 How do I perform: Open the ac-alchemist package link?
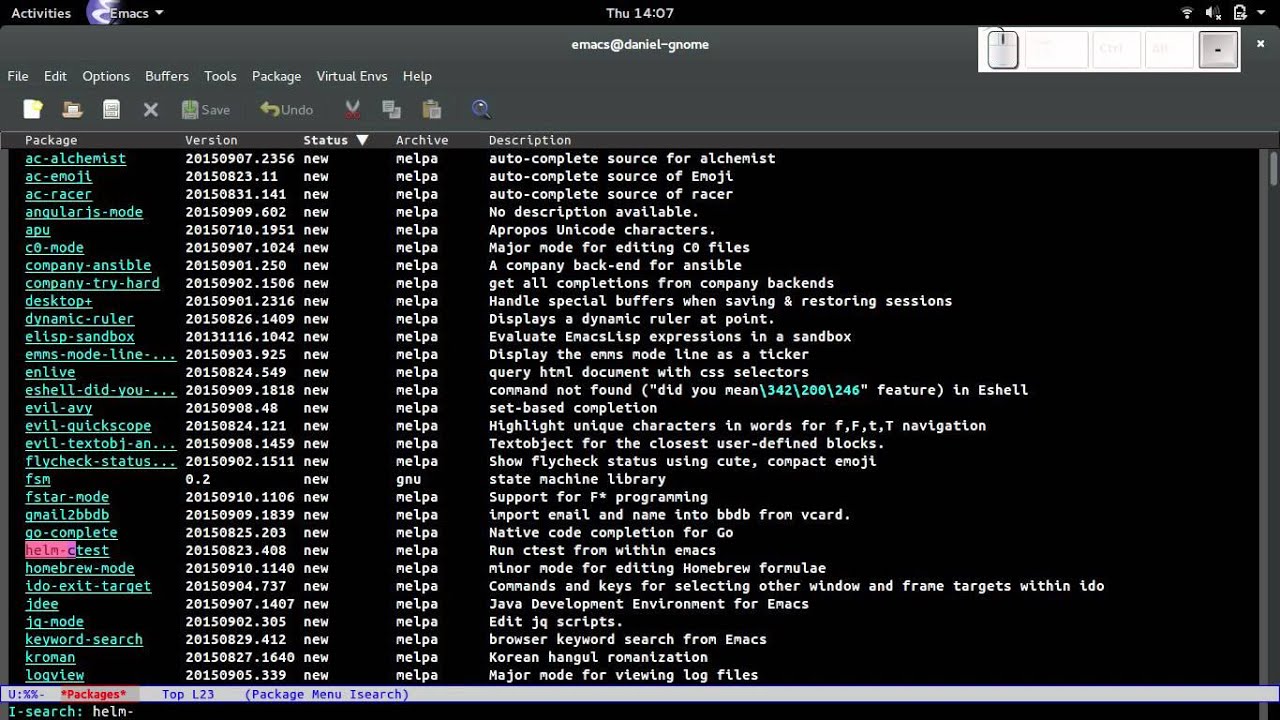(75, 158)
